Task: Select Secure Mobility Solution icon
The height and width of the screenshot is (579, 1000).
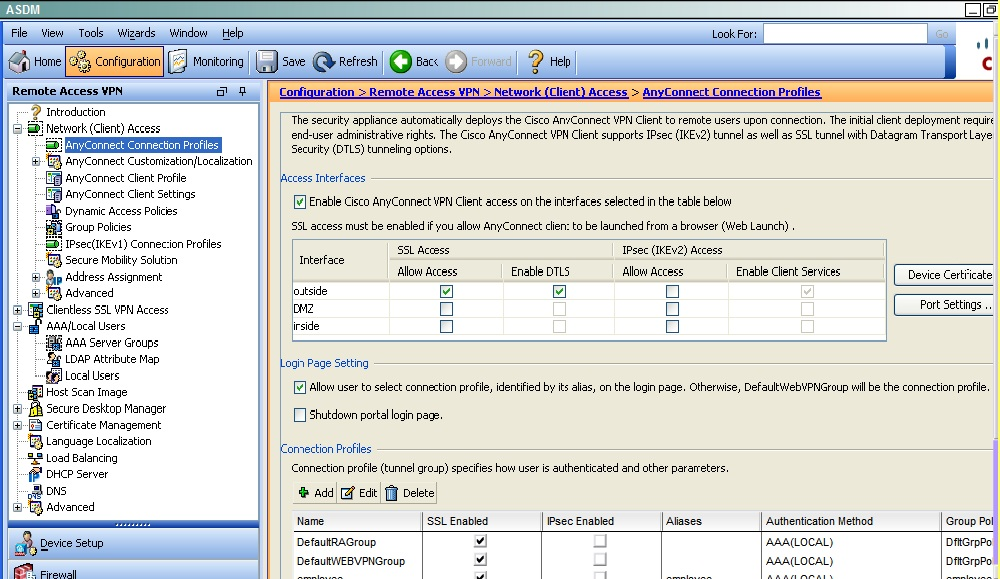Action: click(x=54, y=260)
